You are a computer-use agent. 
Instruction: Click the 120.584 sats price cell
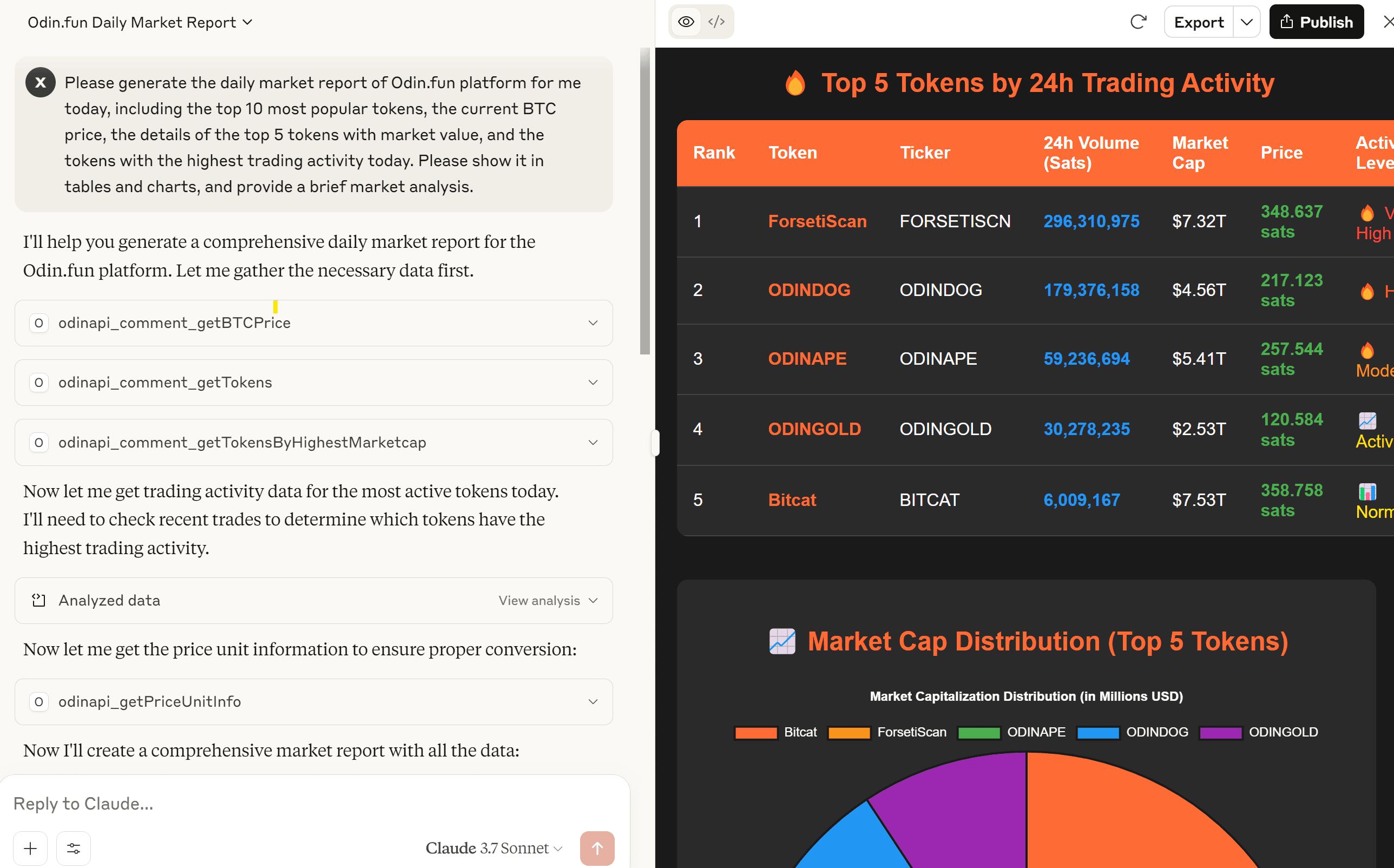[x=1291, y=430]
